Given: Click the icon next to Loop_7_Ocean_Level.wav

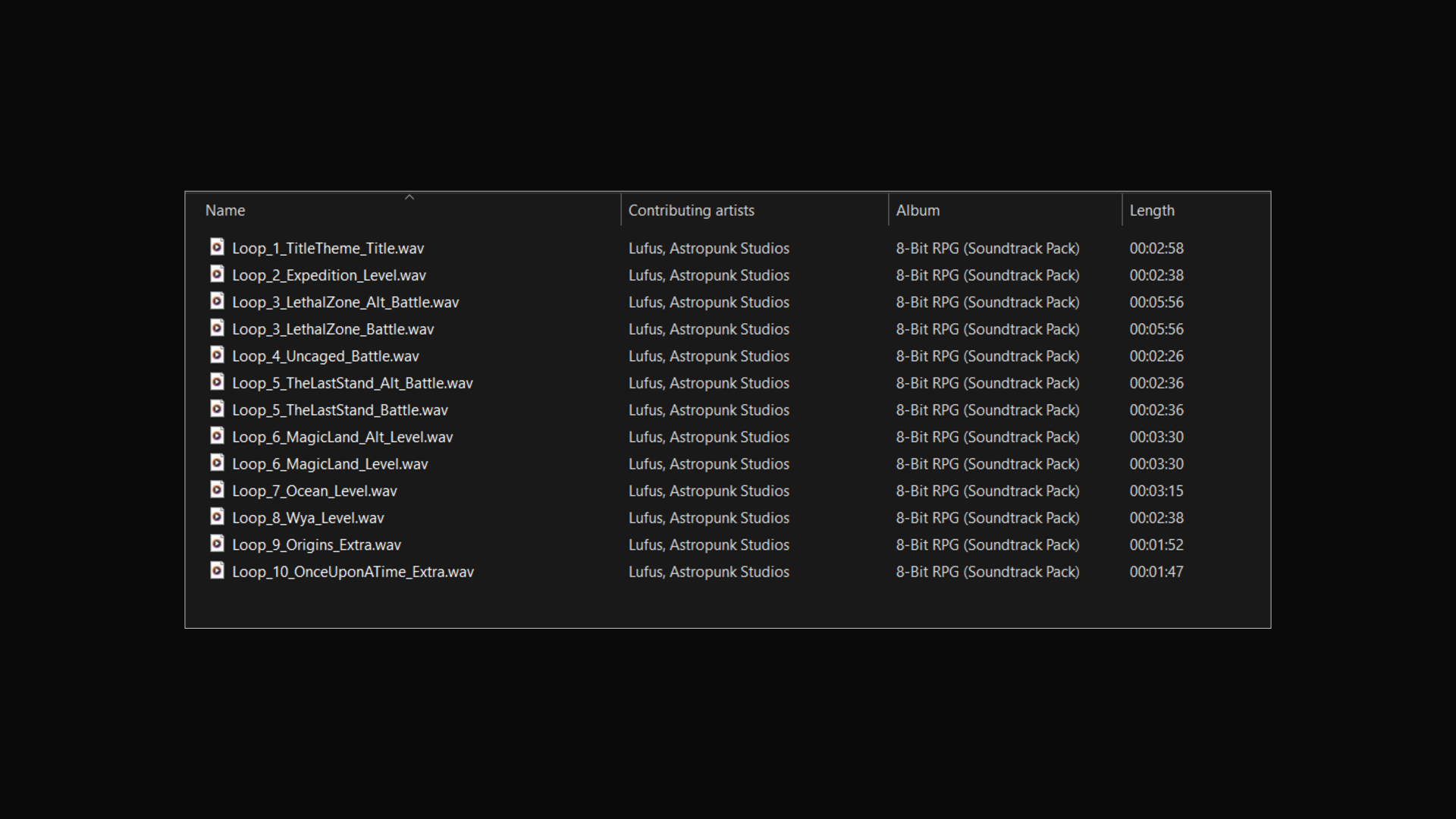Looking at the screenshot, I should click(x=217, y=490).
